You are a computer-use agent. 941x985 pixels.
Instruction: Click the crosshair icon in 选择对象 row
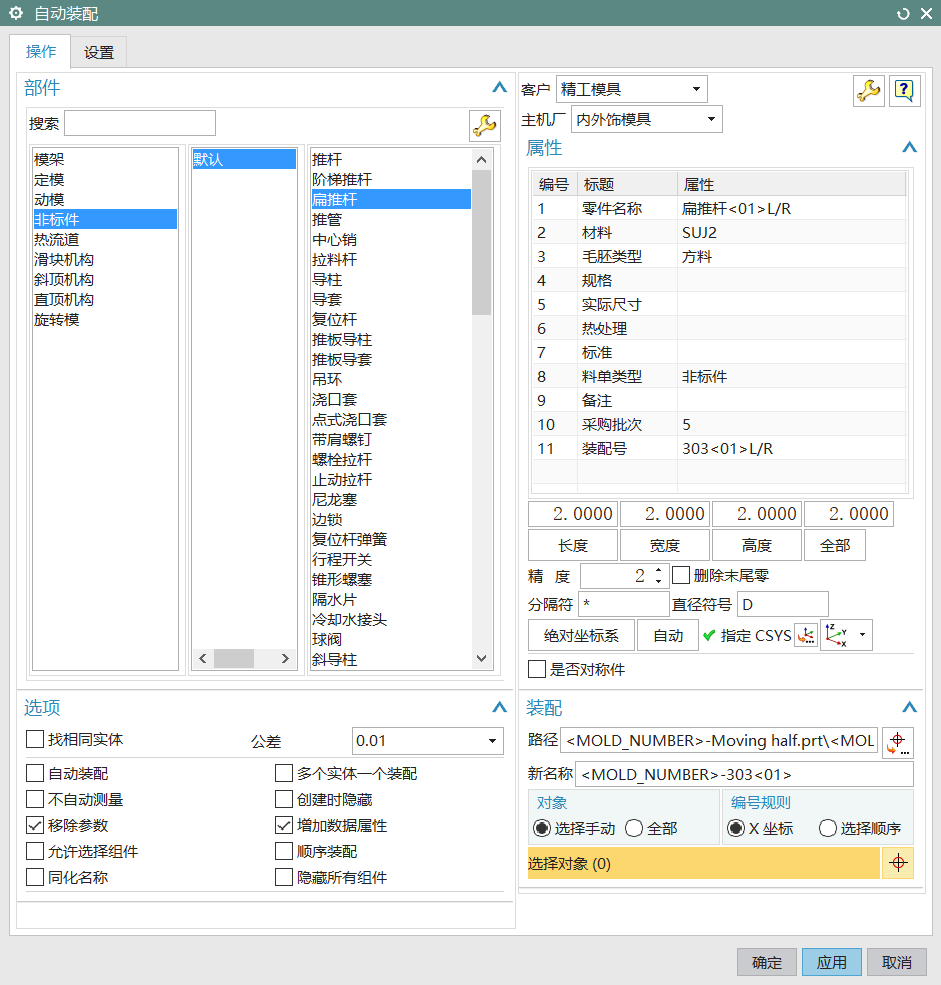[x=898, y=863]
